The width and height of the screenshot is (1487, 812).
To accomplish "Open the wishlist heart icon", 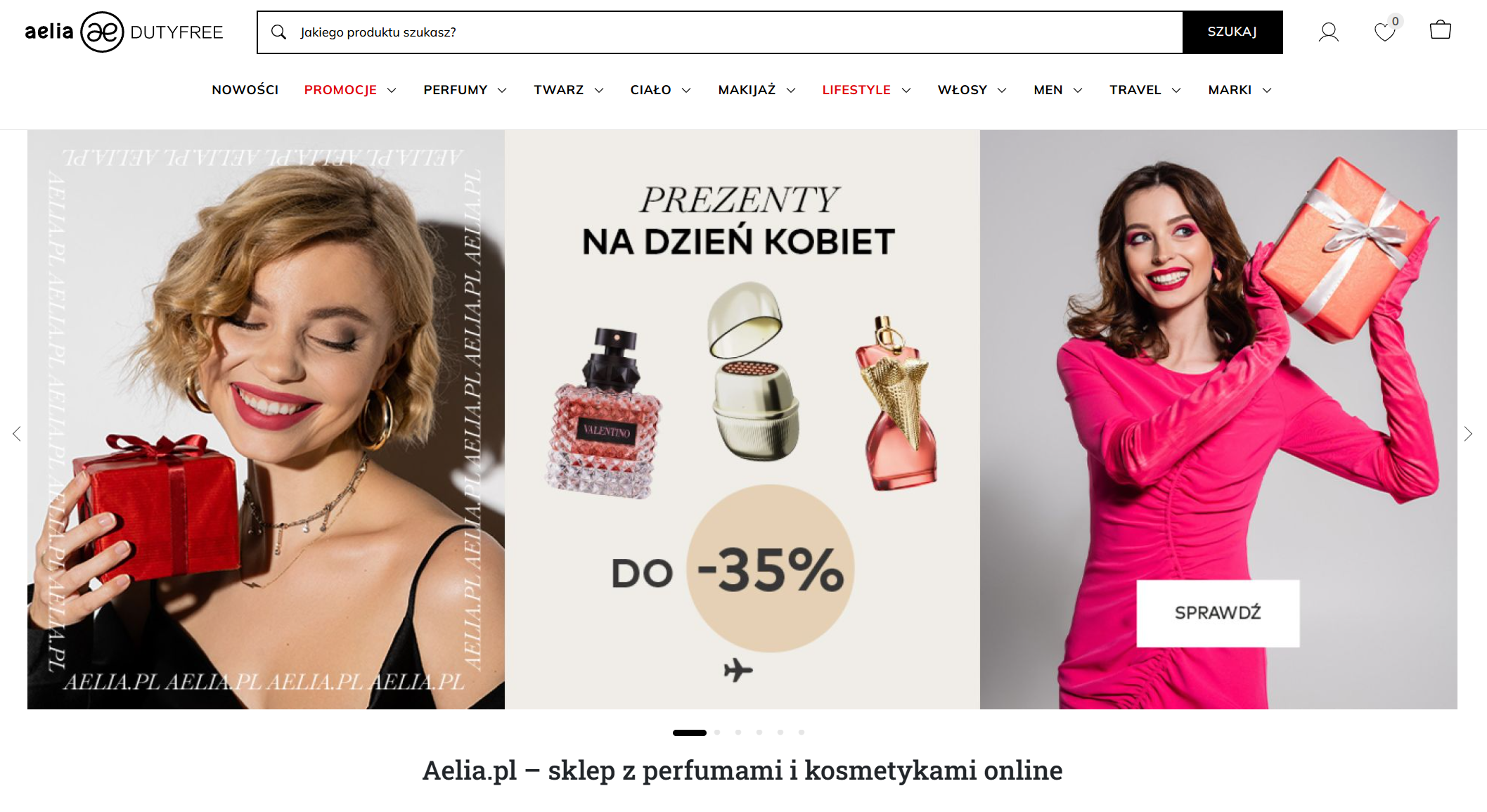I will pos(1385,32).
